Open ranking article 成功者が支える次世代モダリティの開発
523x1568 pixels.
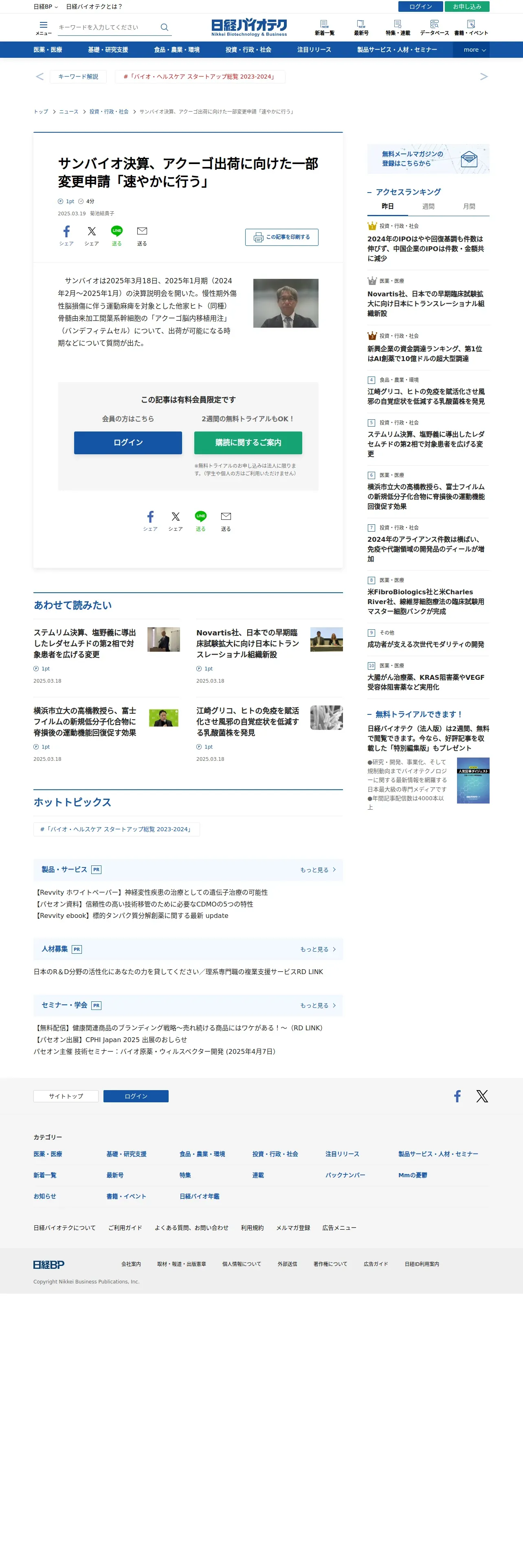click(426, 644)
